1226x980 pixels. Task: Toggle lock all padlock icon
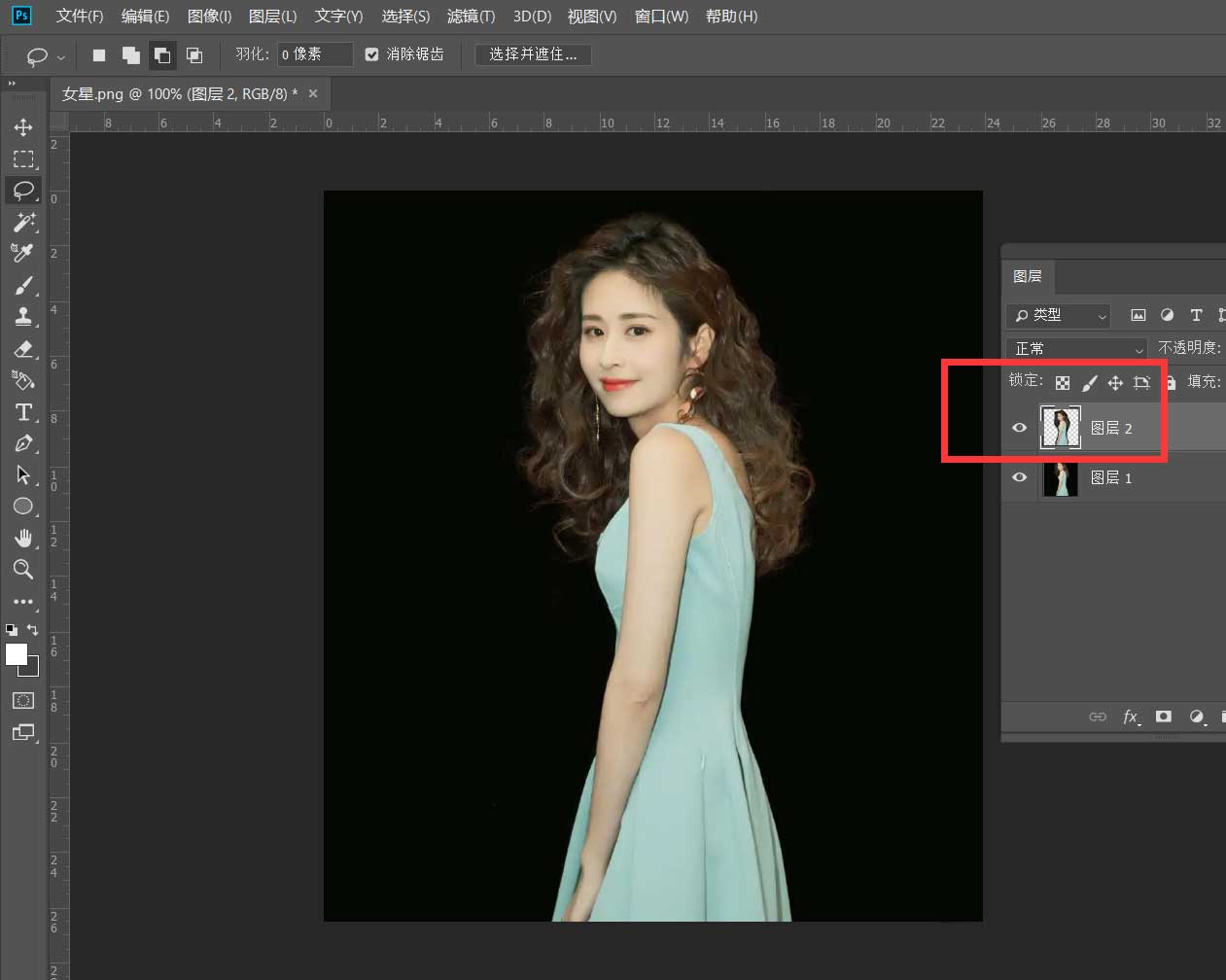(x=1171, y=382)
